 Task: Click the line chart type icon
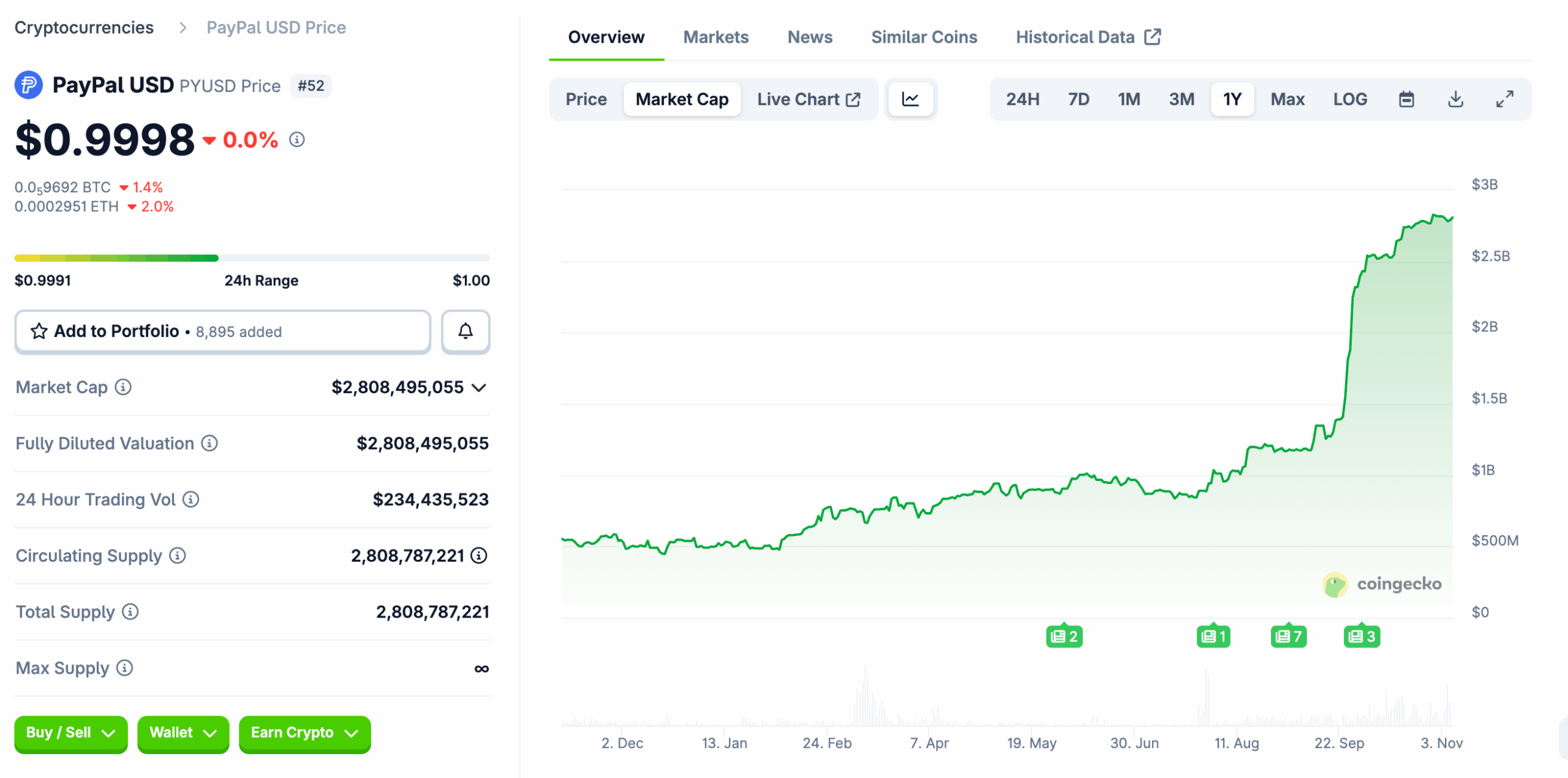click(910, 99)
